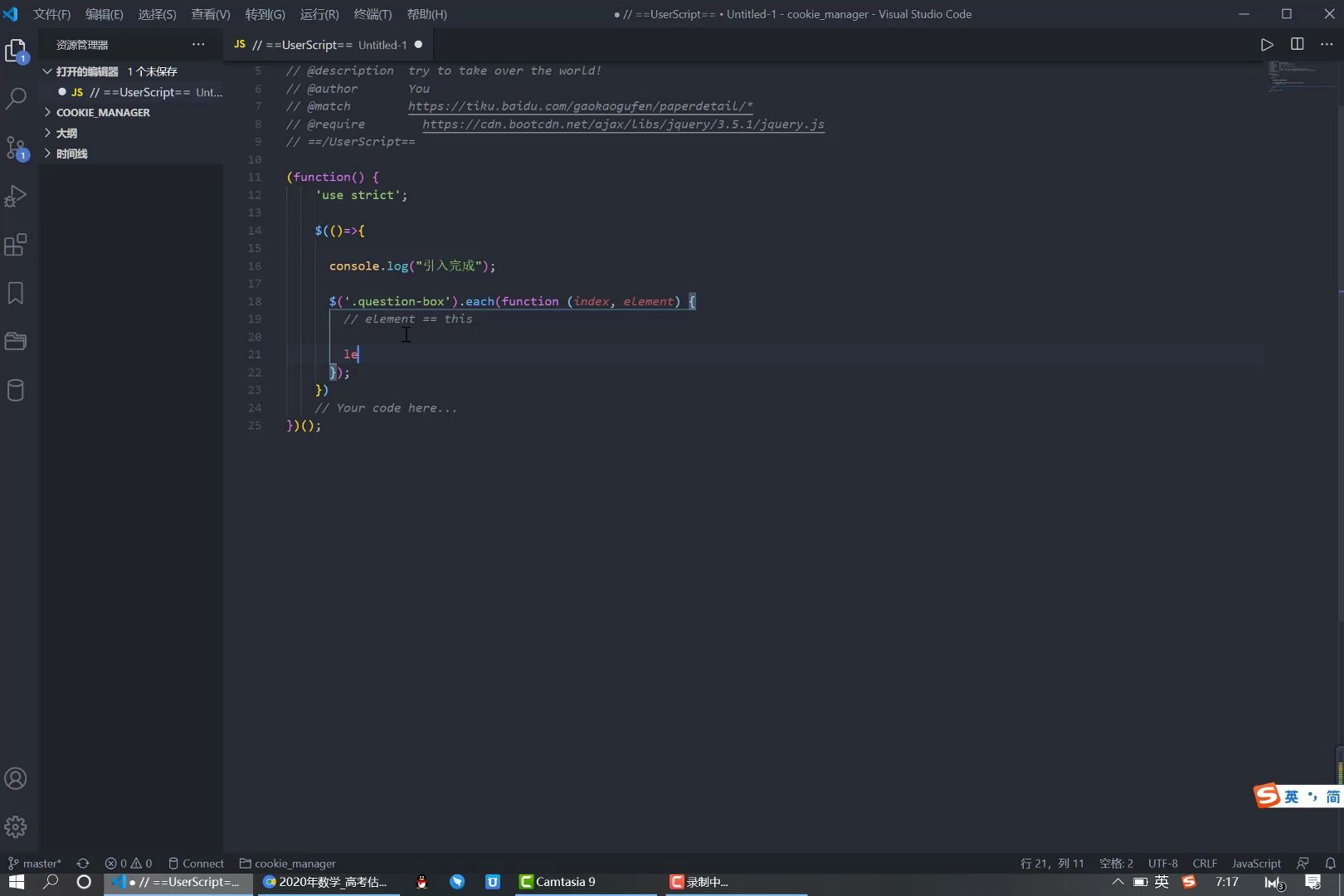The height and width of the screenshot is (896, 1344).
Task: Open Explorer panel Views and More Actions
Action: [198, 45]
